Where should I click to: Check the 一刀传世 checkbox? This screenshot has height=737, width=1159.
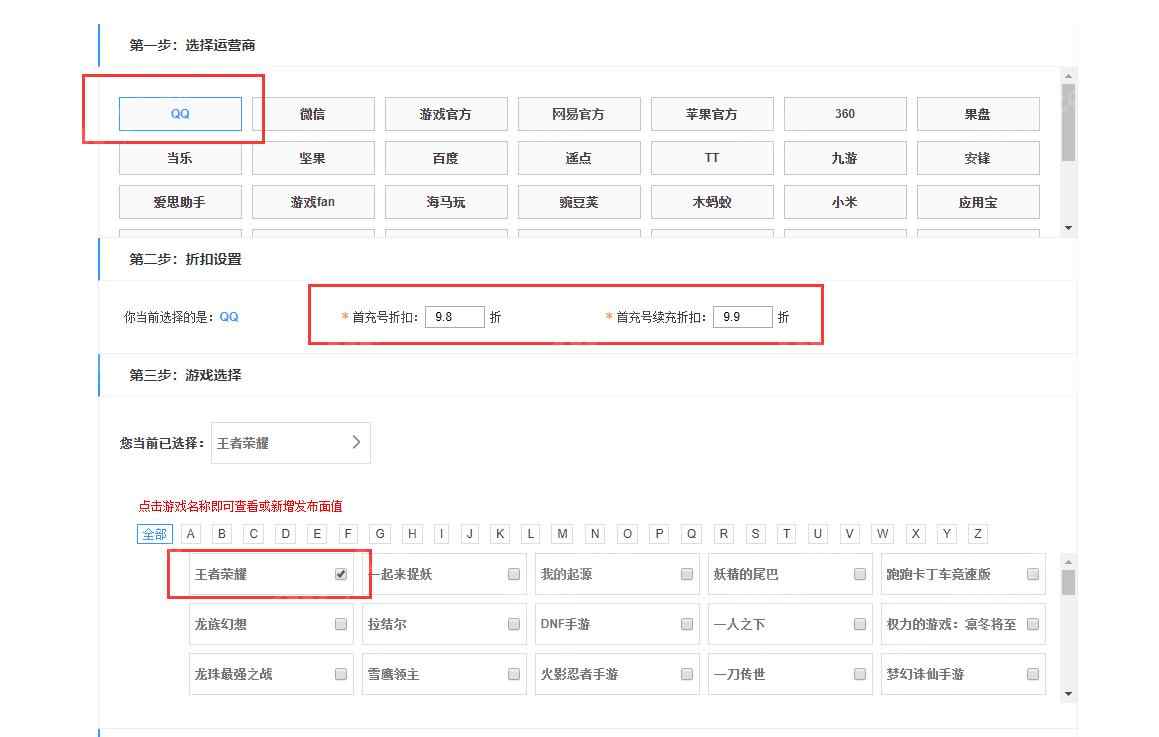click(860, 674)
